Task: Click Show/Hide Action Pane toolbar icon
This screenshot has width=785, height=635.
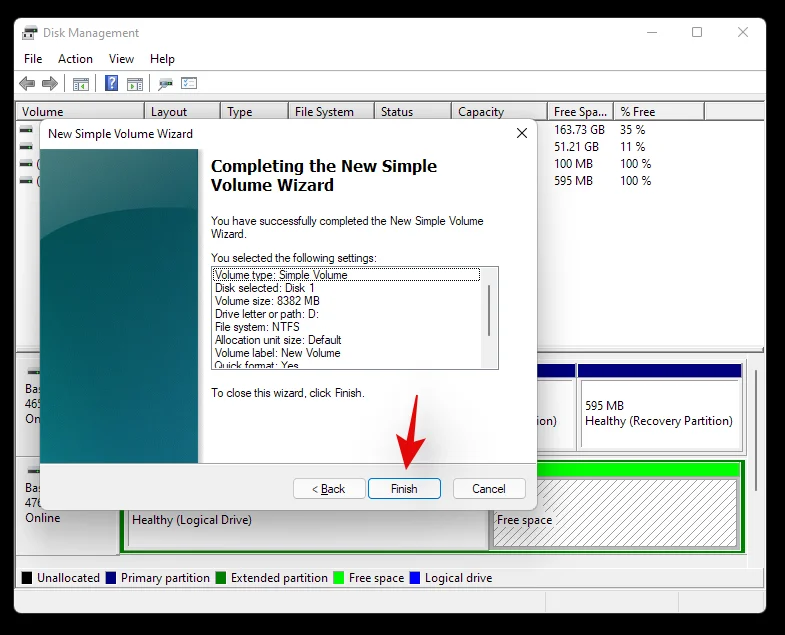Action: (x=135, y=84)
